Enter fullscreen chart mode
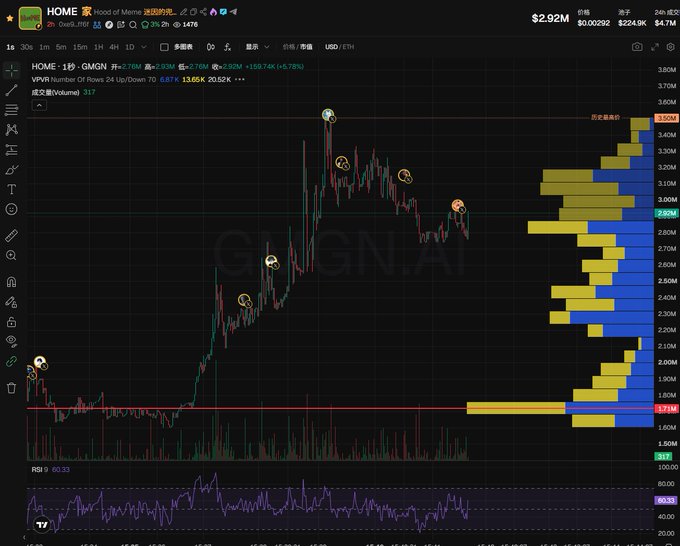This screenshot has width=680, height=546. coord(655,47)
